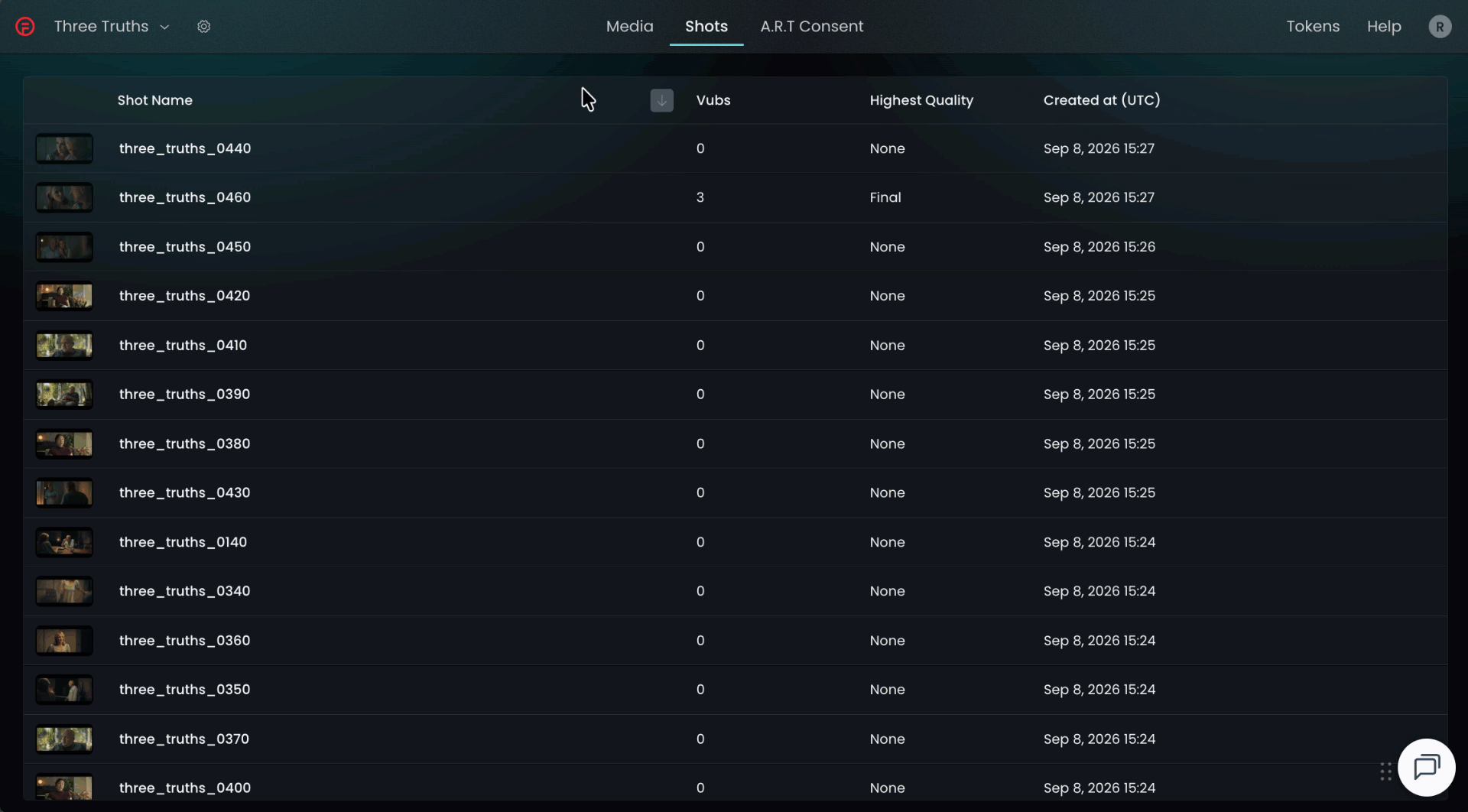Open thumbnail for three_truths_0420
Image resolution: width=1468 pixels, height=812 pixels.
(64, 296)
